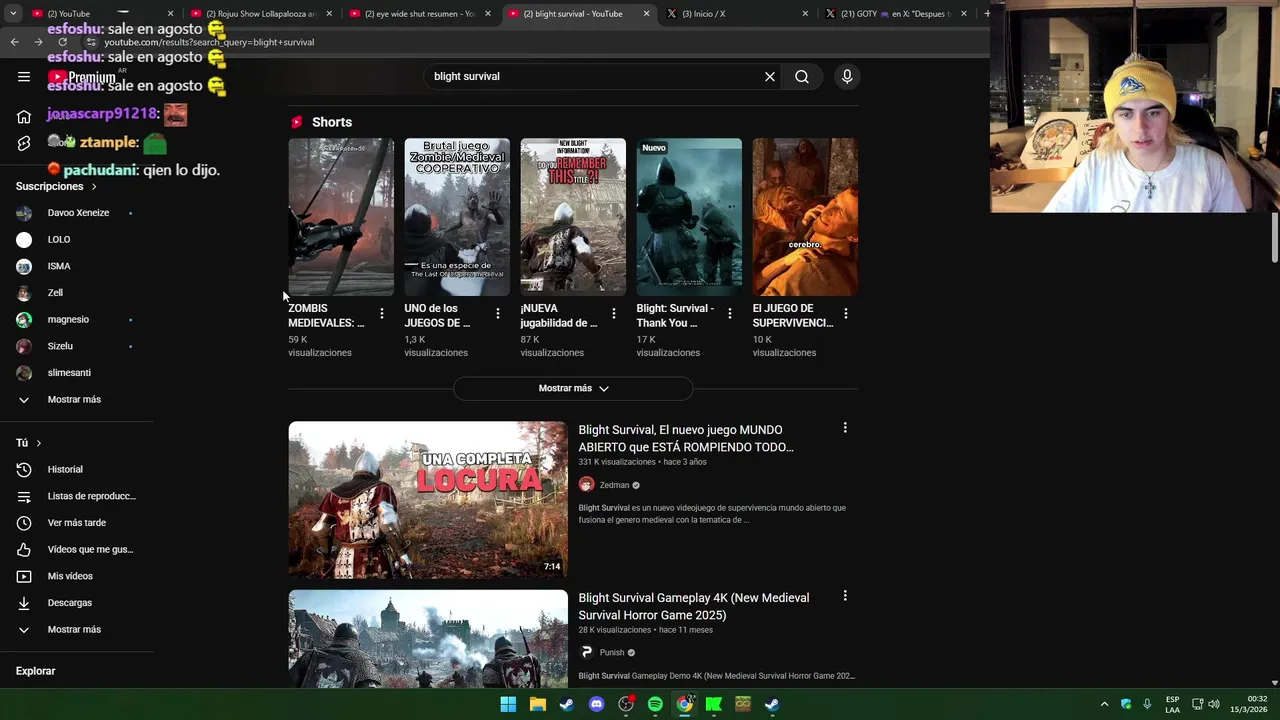Open the YouTube hamburger guide menu
Viewport: 1280px width, 720px height.
[24, 77]
